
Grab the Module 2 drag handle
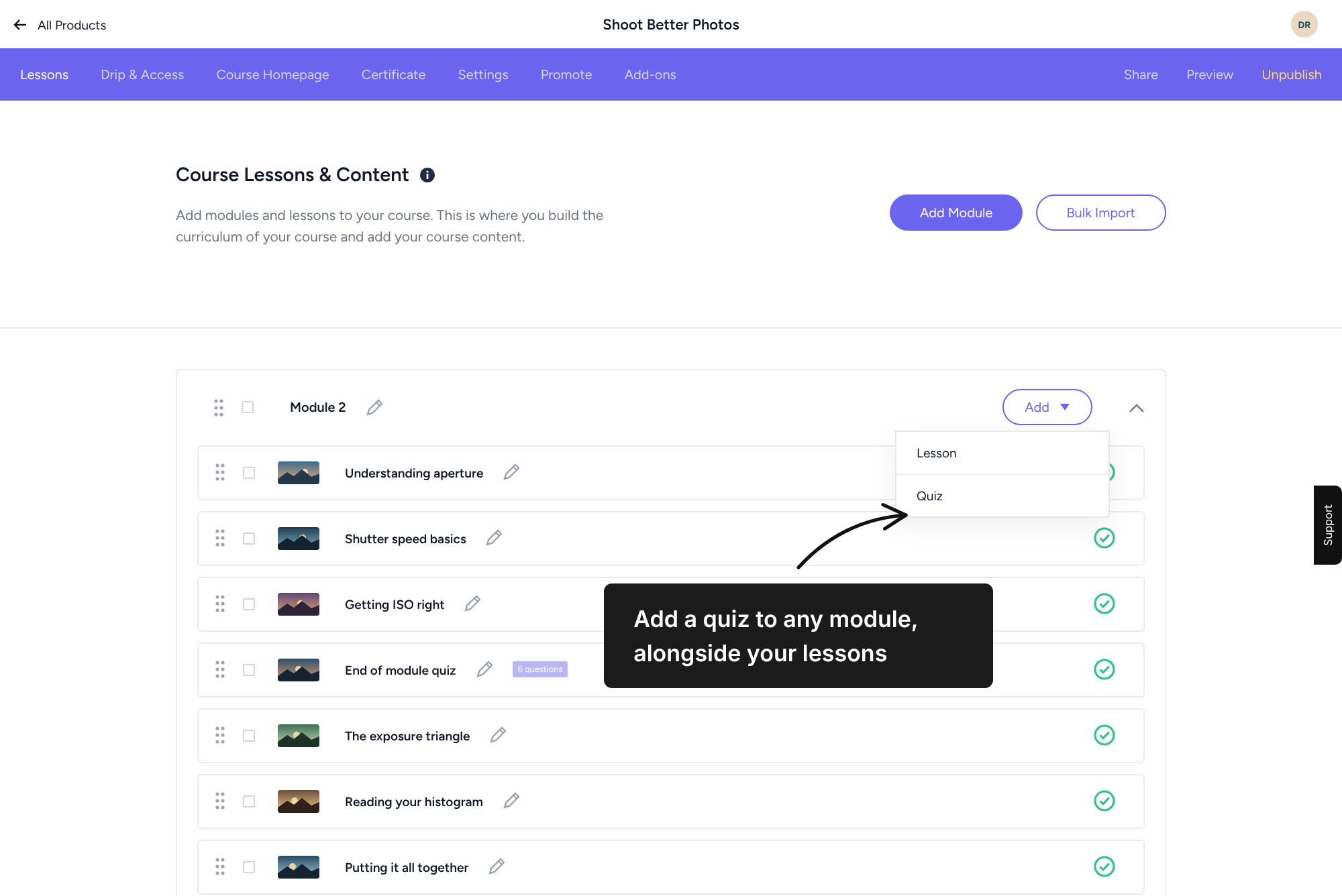click(219, 408)
